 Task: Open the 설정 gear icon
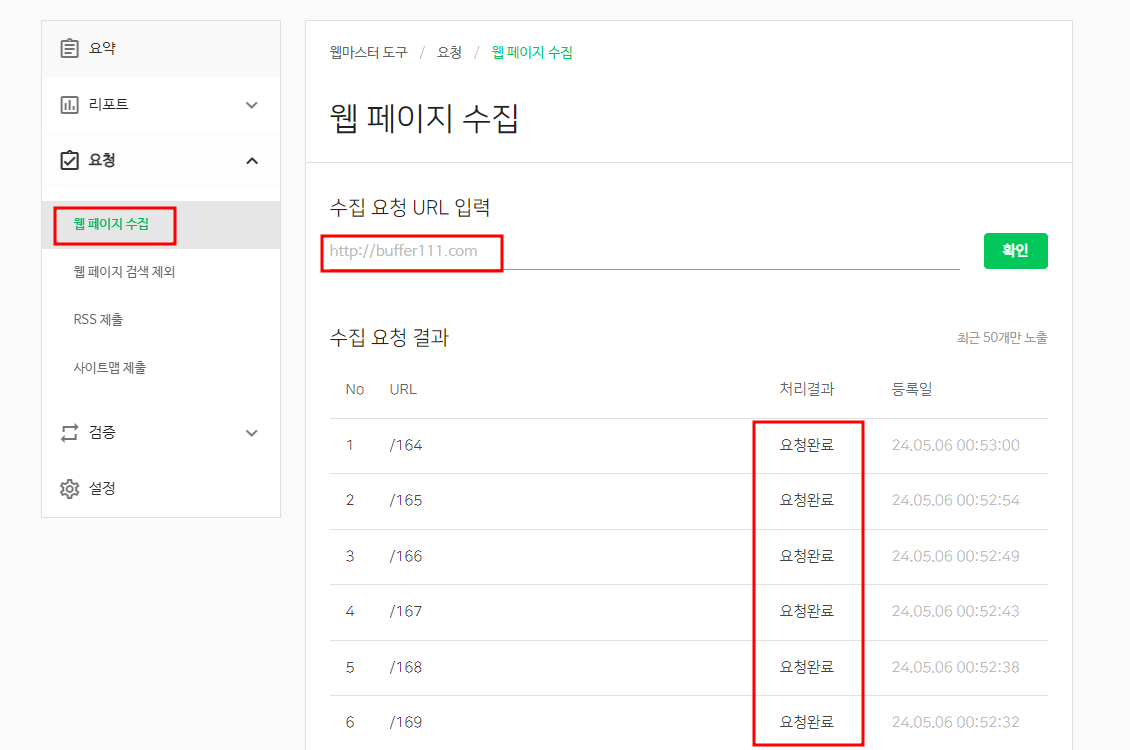[68, 488]
